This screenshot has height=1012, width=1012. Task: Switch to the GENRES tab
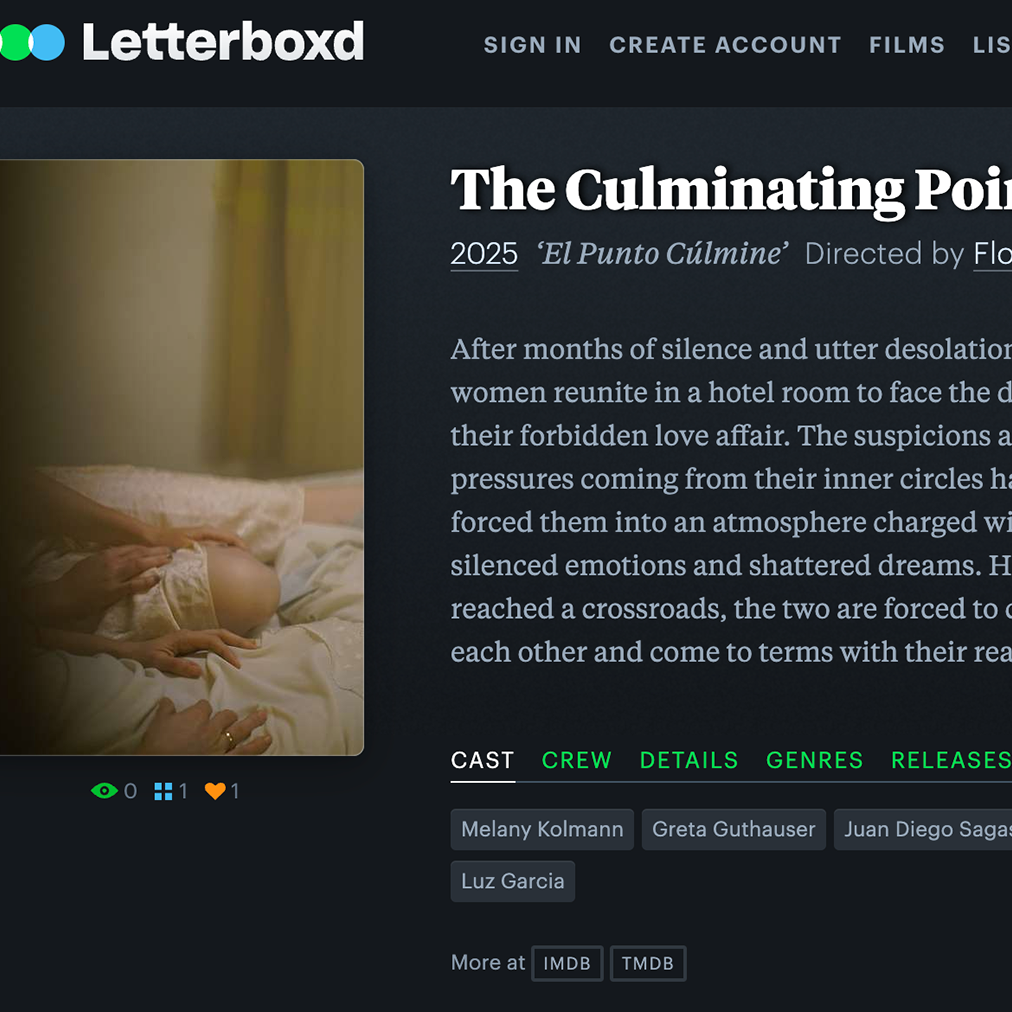click(x=815, y=760)
